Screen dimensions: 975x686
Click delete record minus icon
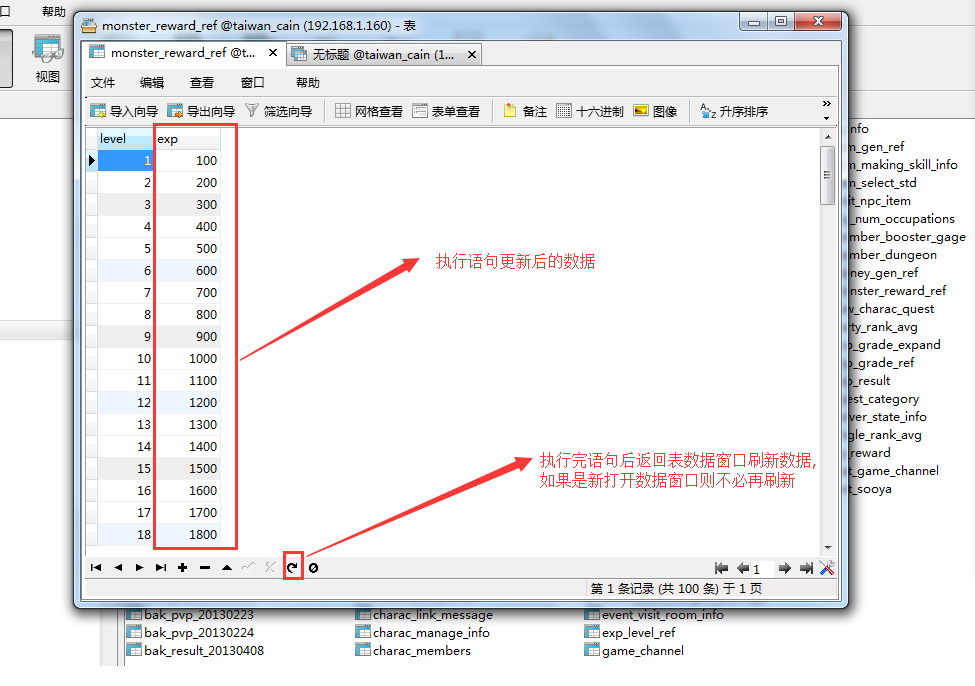tap(204, 568)
